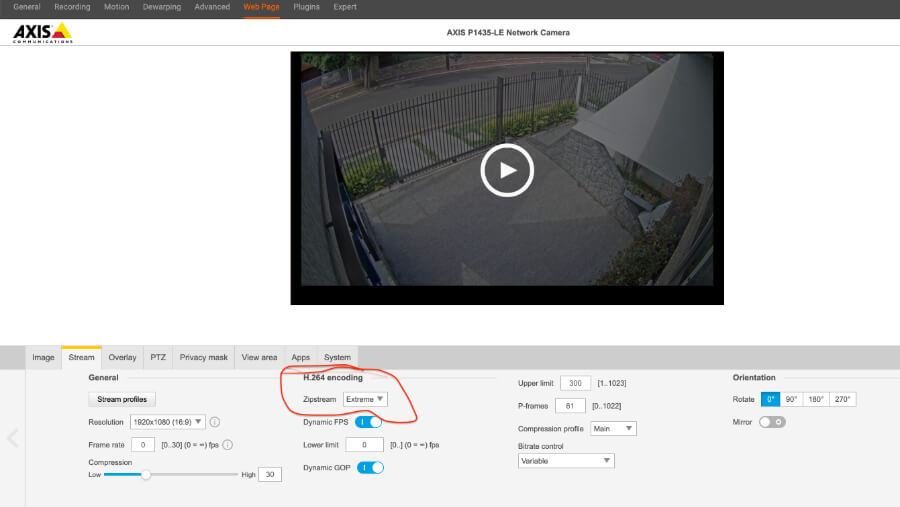
Task: Select 270° rotation
Action: point(843,399)
